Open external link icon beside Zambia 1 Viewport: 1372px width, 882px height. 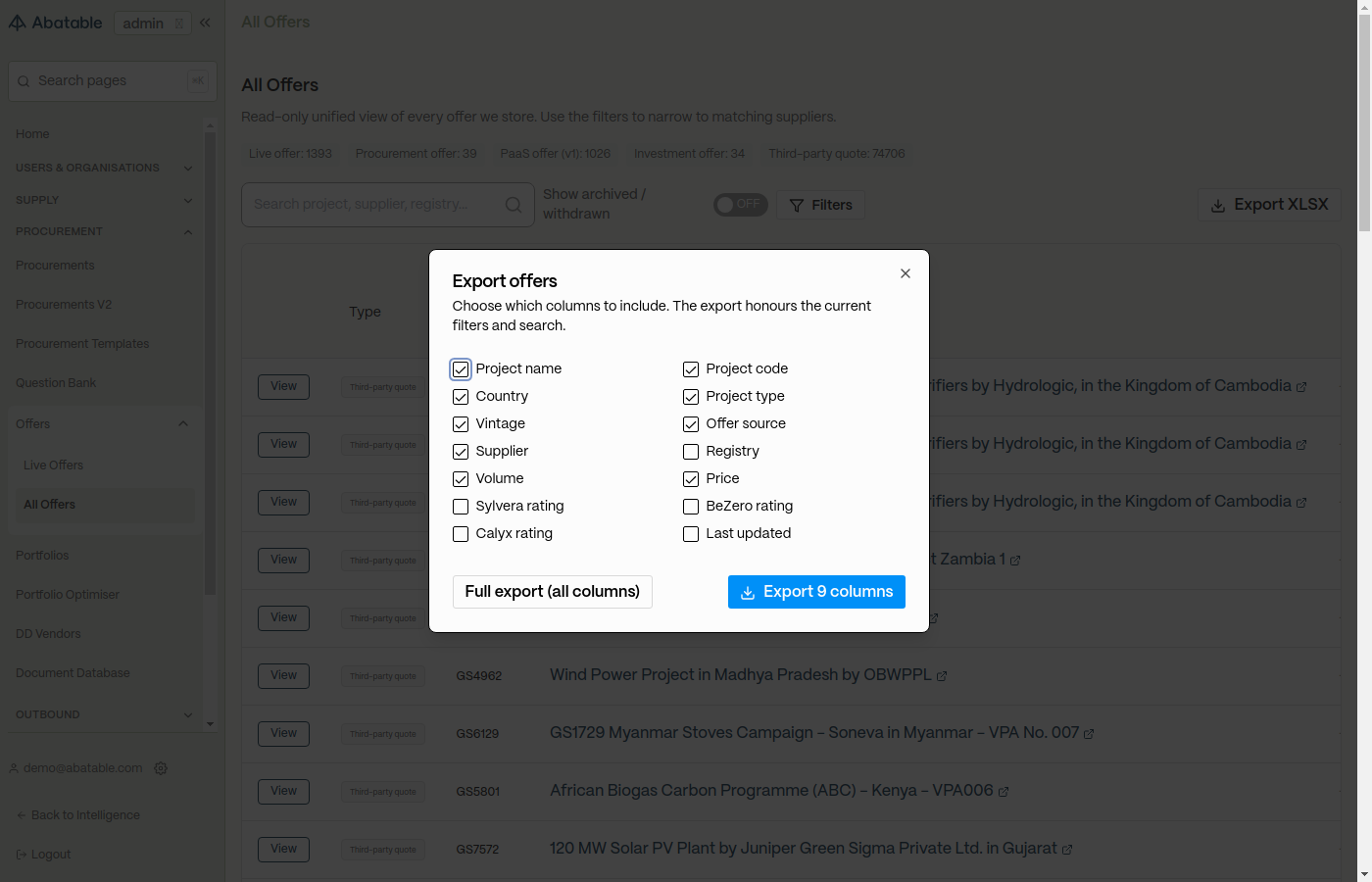pos(1015,561)
